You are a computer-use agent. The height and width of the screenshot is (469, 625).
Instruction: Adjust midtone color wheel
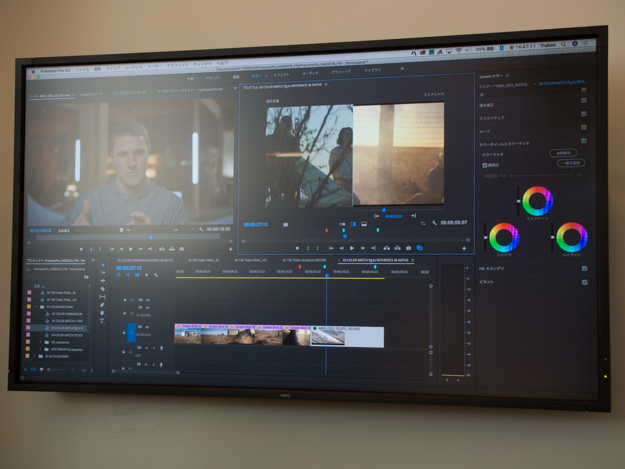[537, 201]
